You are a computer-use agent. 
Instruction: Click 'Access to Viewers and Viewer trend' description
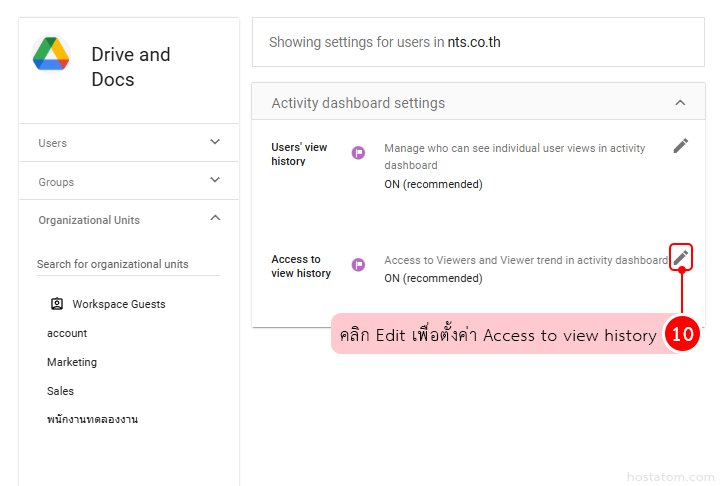click(x=526, y=260)
